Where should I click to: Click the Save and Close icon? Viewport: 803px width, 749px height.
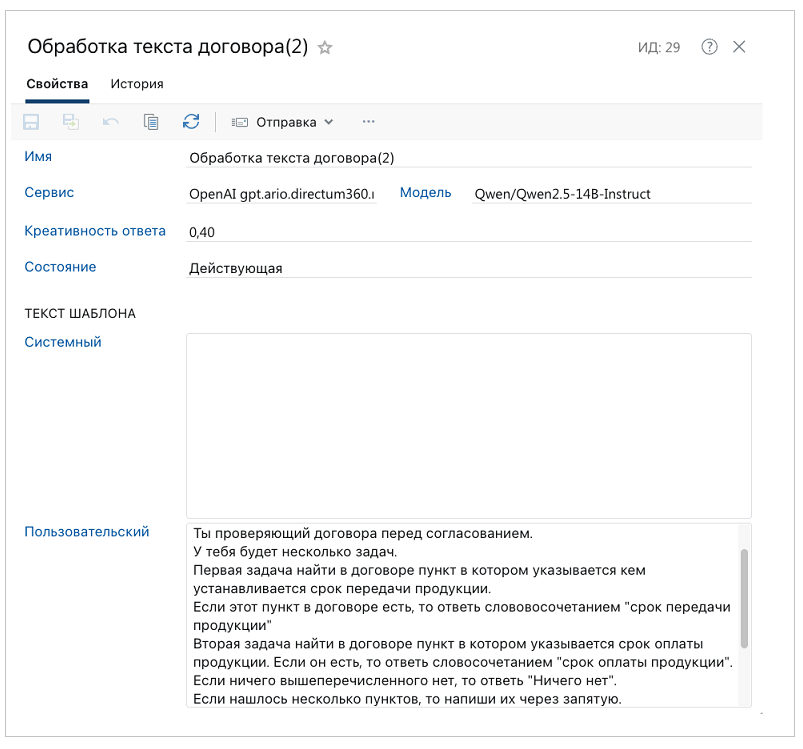click(x=69, y=121)
